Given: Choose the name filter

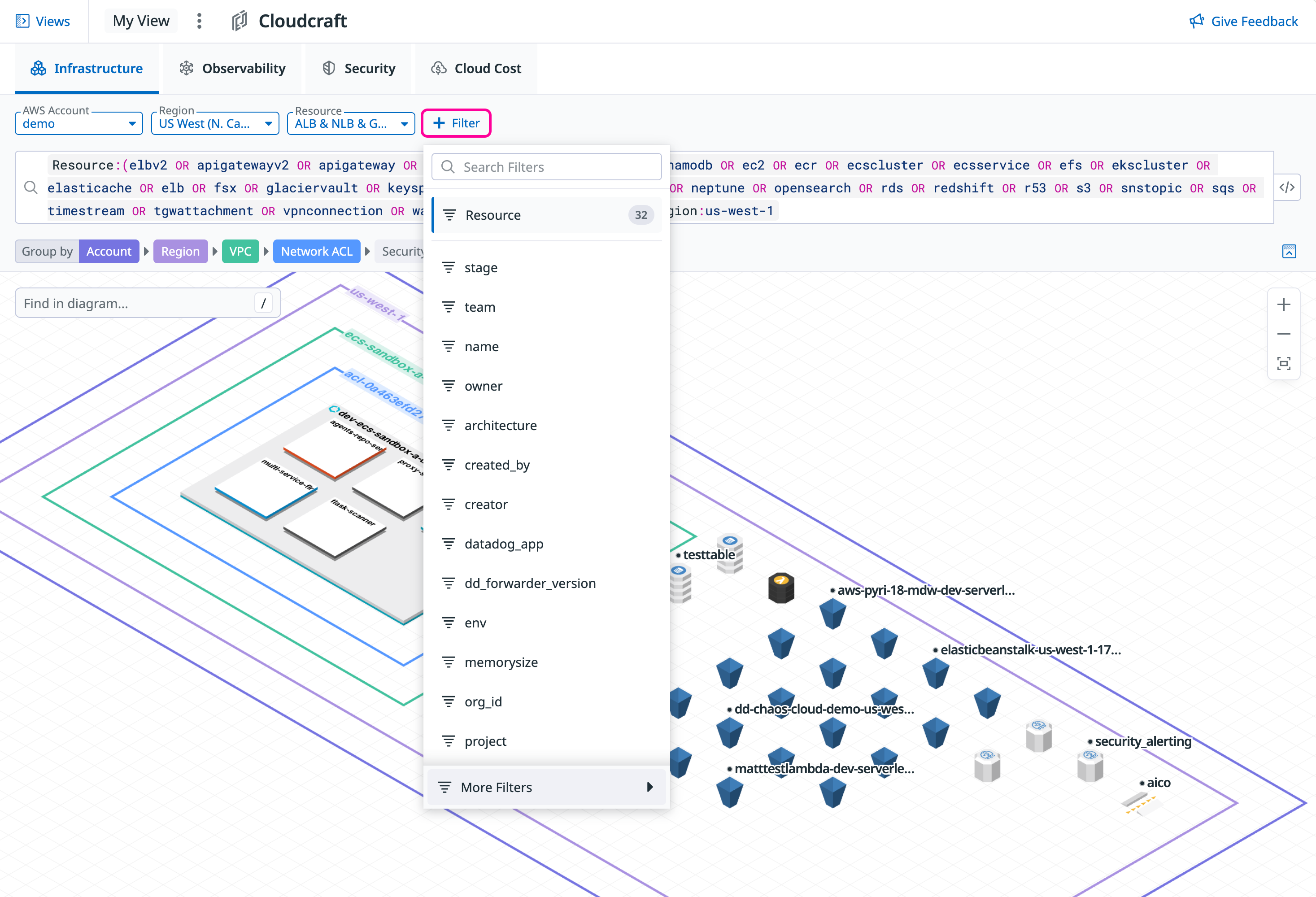Looking at the screenshot, I should click(546, 346).
